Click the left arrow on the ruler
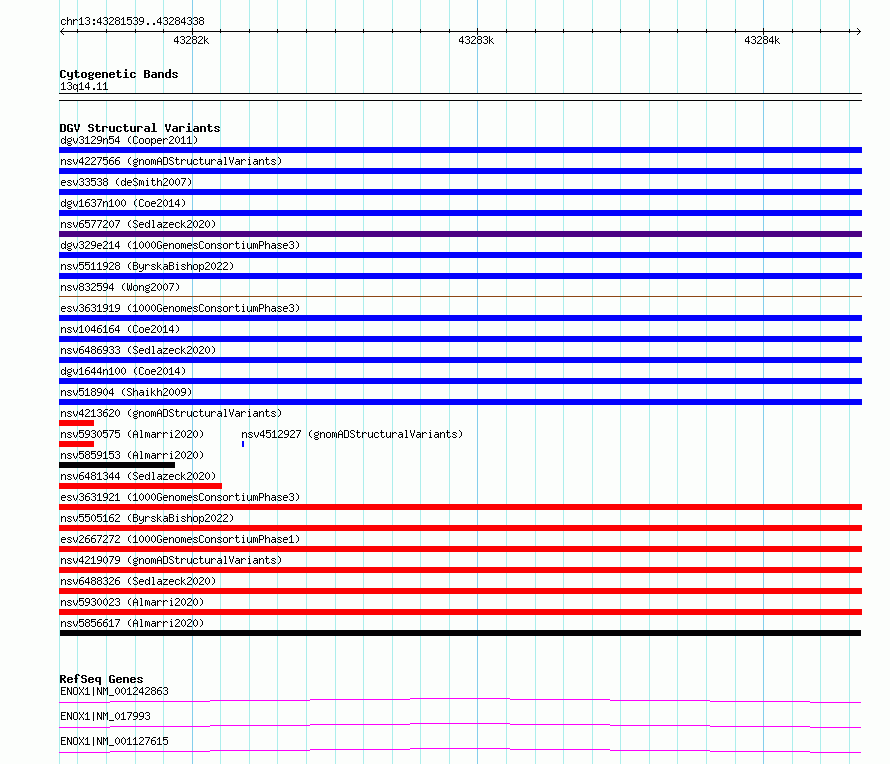This screenshot has height=764, width=890. (x=62, y=31)
